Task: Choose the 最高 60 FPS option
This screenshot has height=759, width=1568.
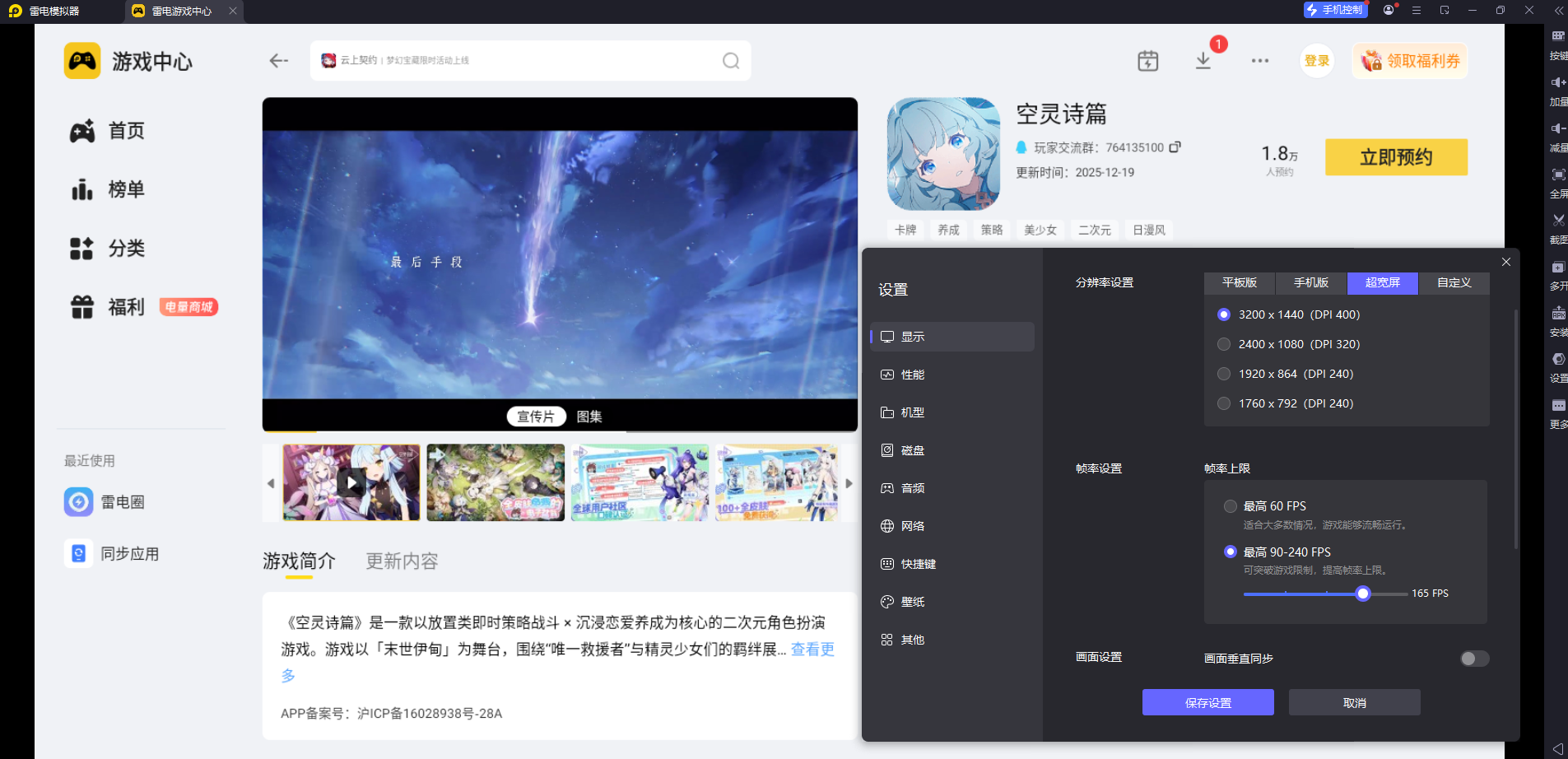Action: coord(1231,506)
